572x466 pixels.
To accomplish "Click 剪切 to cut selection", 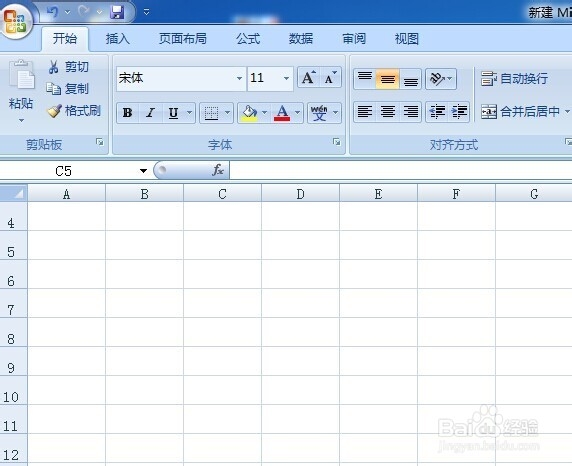I will point(68,67).
